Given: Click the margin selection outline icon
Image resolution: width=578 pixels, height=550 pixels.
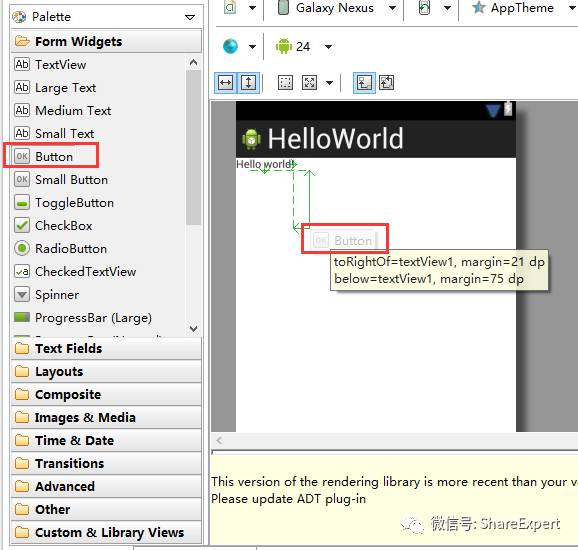Looking at the screenshot, I should point(285,83).
